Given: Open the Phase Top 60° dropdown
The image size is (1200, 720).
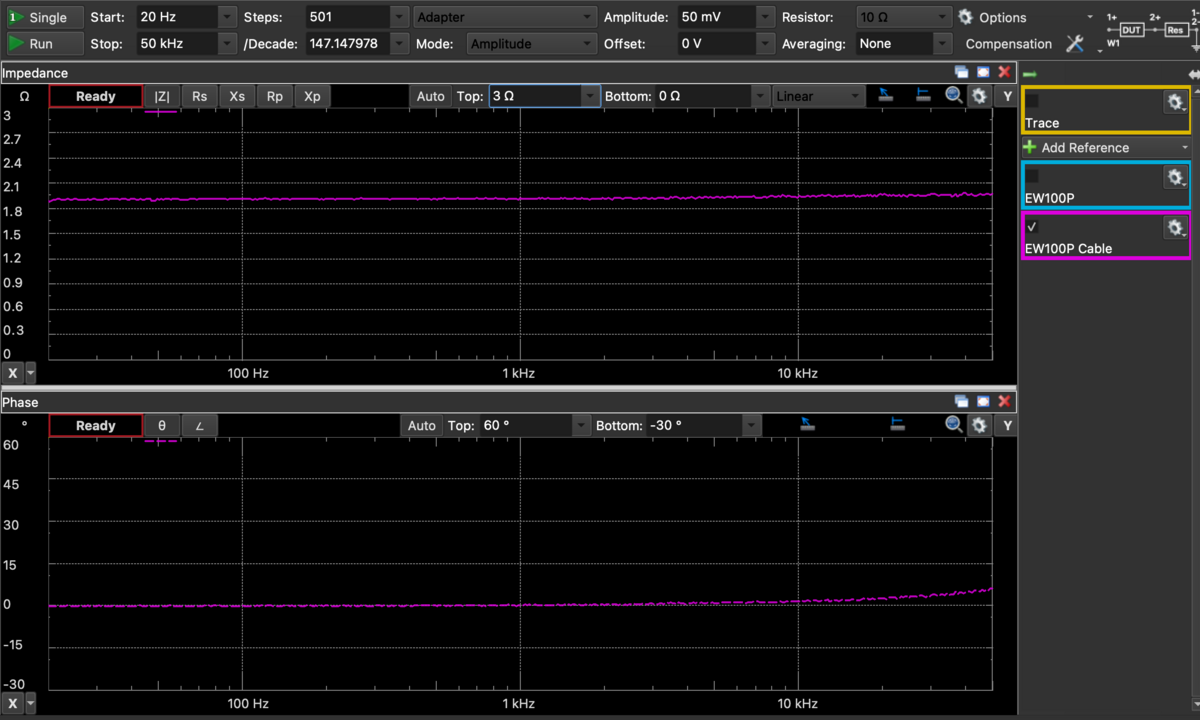Looking at the screenshot, I should click(581, 425).
